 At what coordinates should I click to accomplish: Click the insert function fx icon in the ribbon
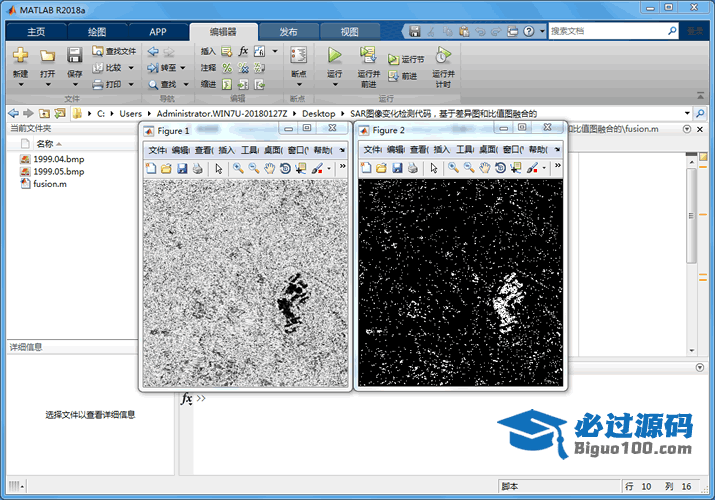pos(244,51)
